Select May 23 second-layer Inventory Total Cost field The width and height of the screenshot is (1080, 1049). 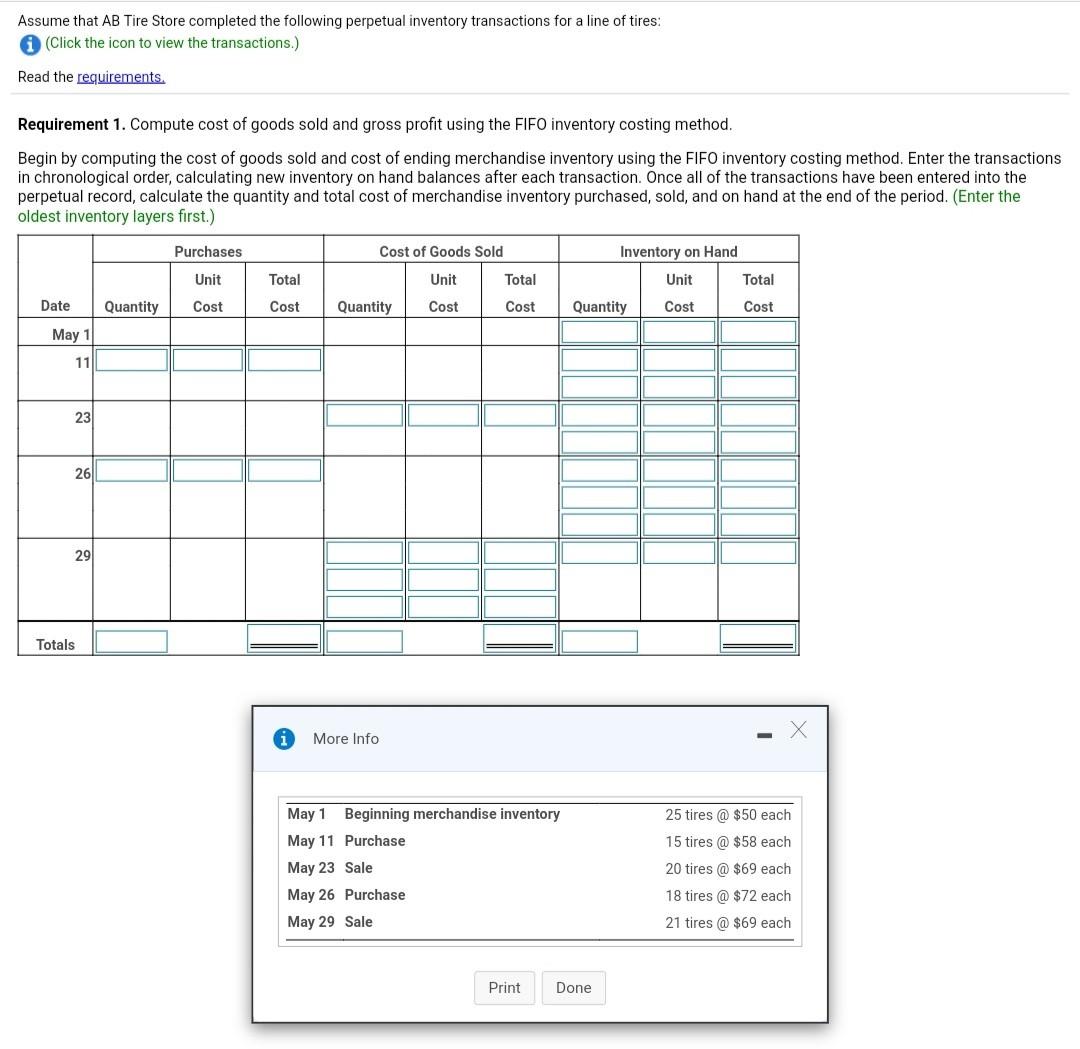pos(758,442)
